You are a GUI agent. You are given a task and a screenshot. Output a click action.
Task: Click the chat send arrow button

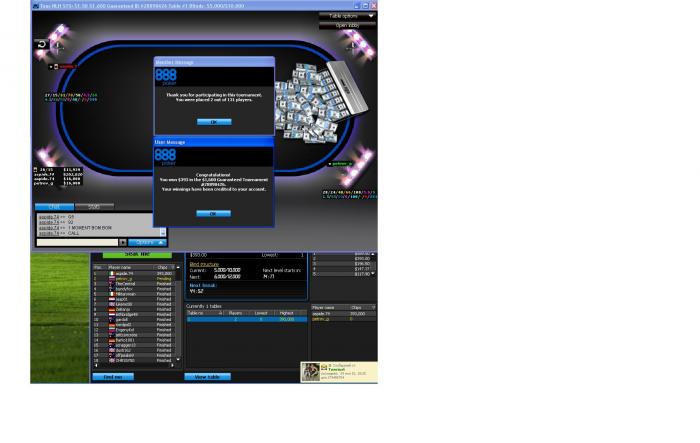click(x=123, y=242)
